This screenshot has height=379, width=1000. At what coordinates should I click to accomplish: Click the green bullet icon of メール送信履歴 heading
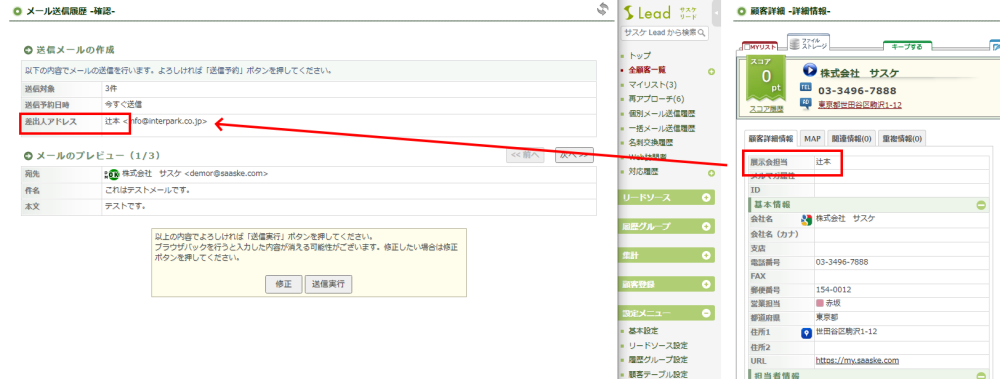(18, 11)
